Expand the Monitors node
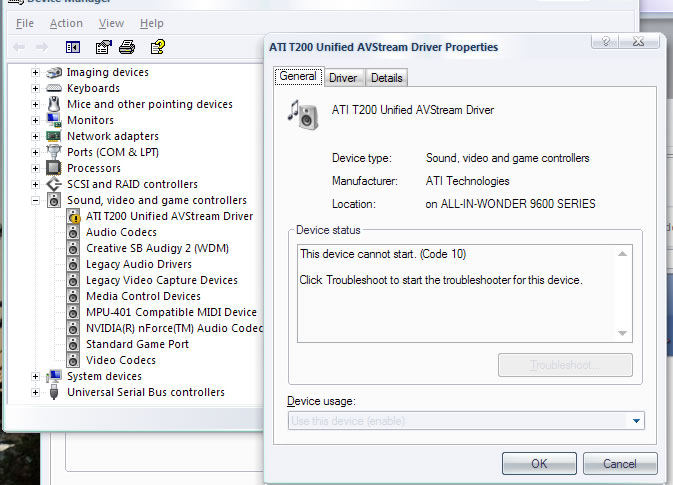673x485 pixels. [x=36, y=120]
